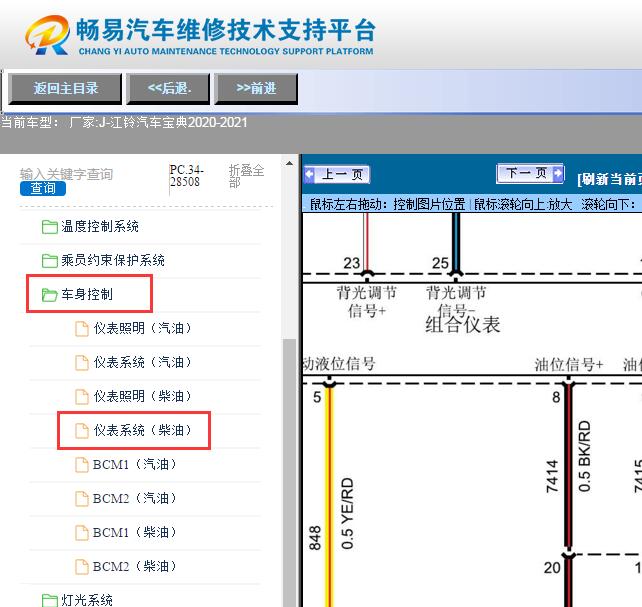
Task: Expand 灯光系统 folder
Action: pyautogui.click(x=87, y=600)
